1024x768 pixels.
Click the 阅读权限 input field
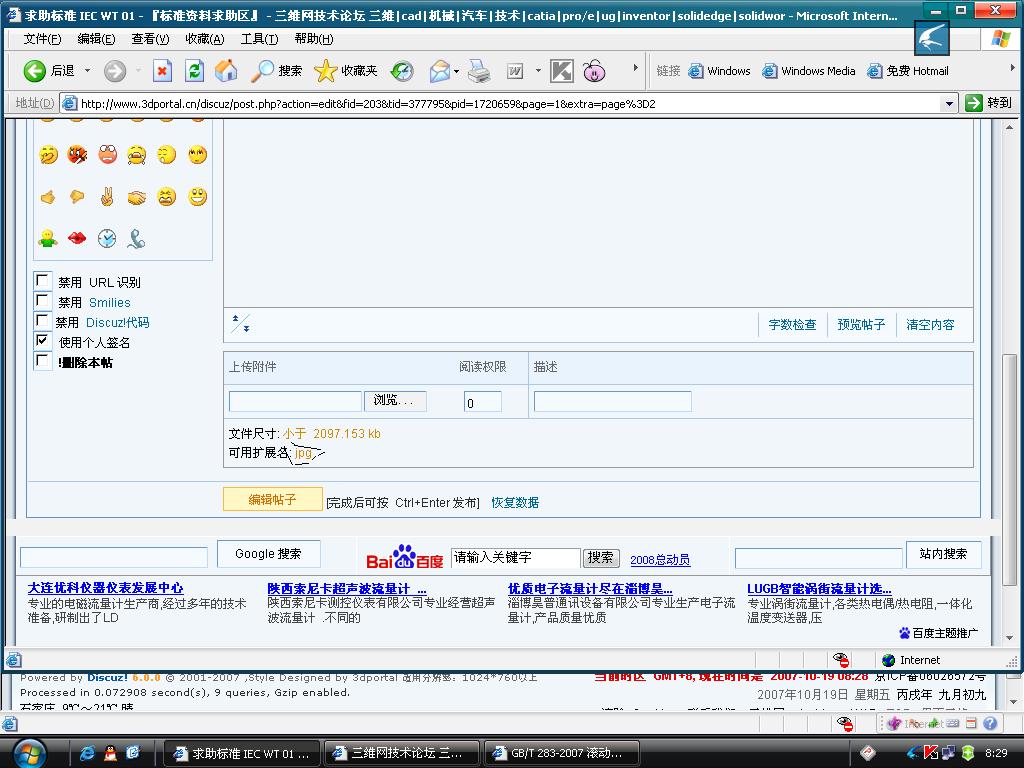point(483,402)
